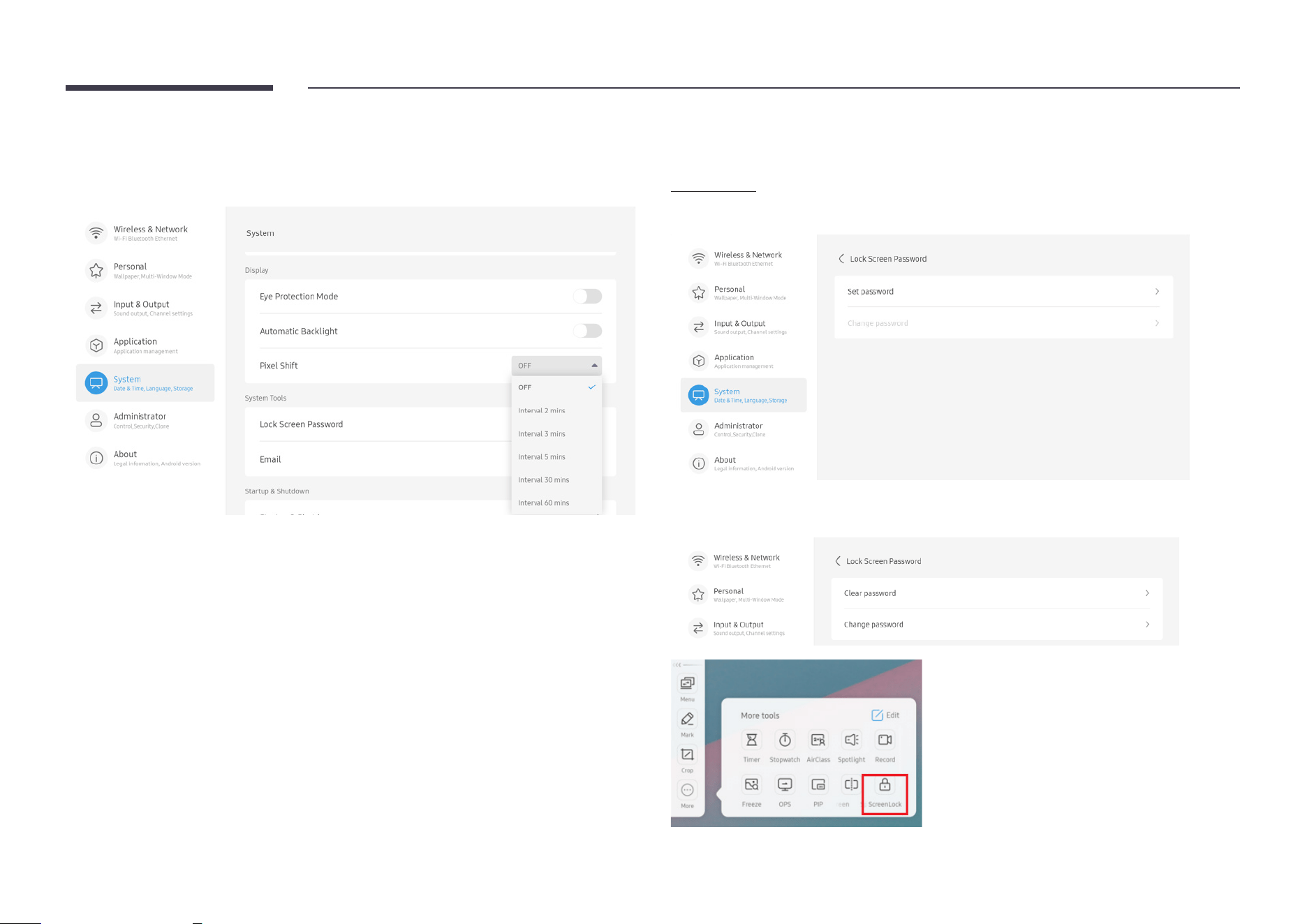
Task: Collapse the side toolbar with the arrows
Action: pos(678,665)
